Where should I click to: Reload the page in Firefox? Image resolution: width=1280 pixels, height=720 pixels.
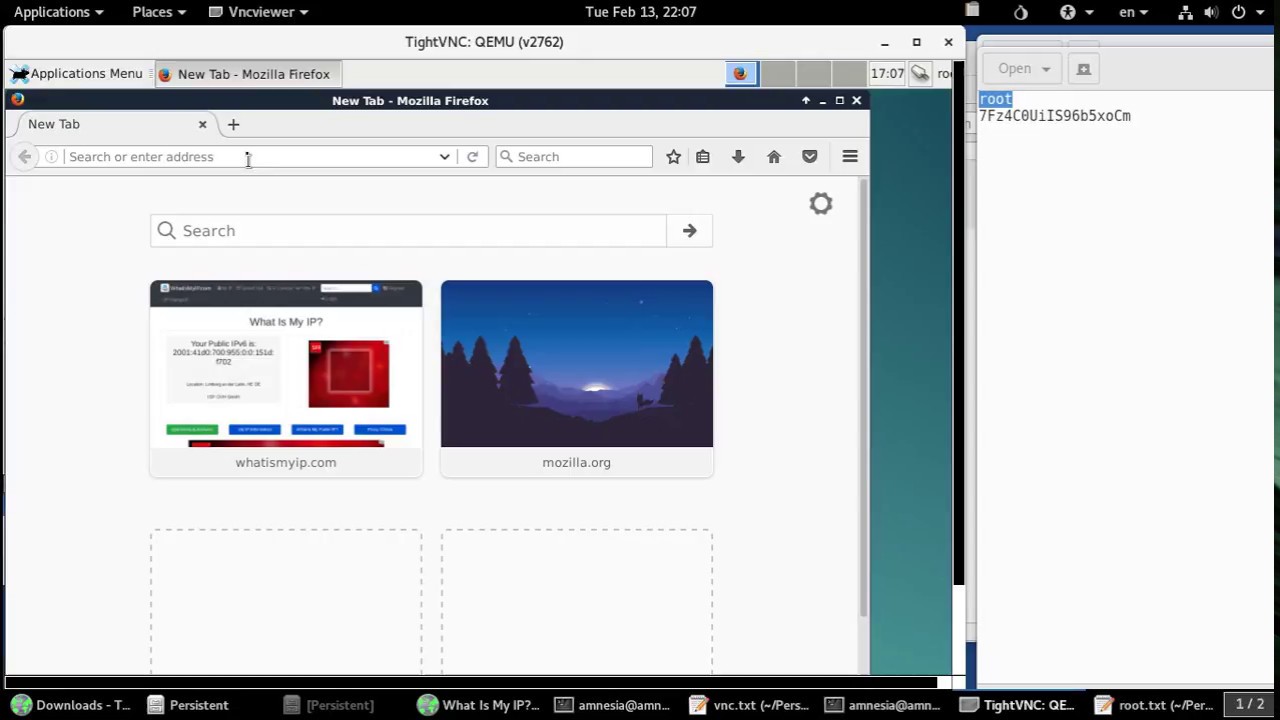(472, 157)
